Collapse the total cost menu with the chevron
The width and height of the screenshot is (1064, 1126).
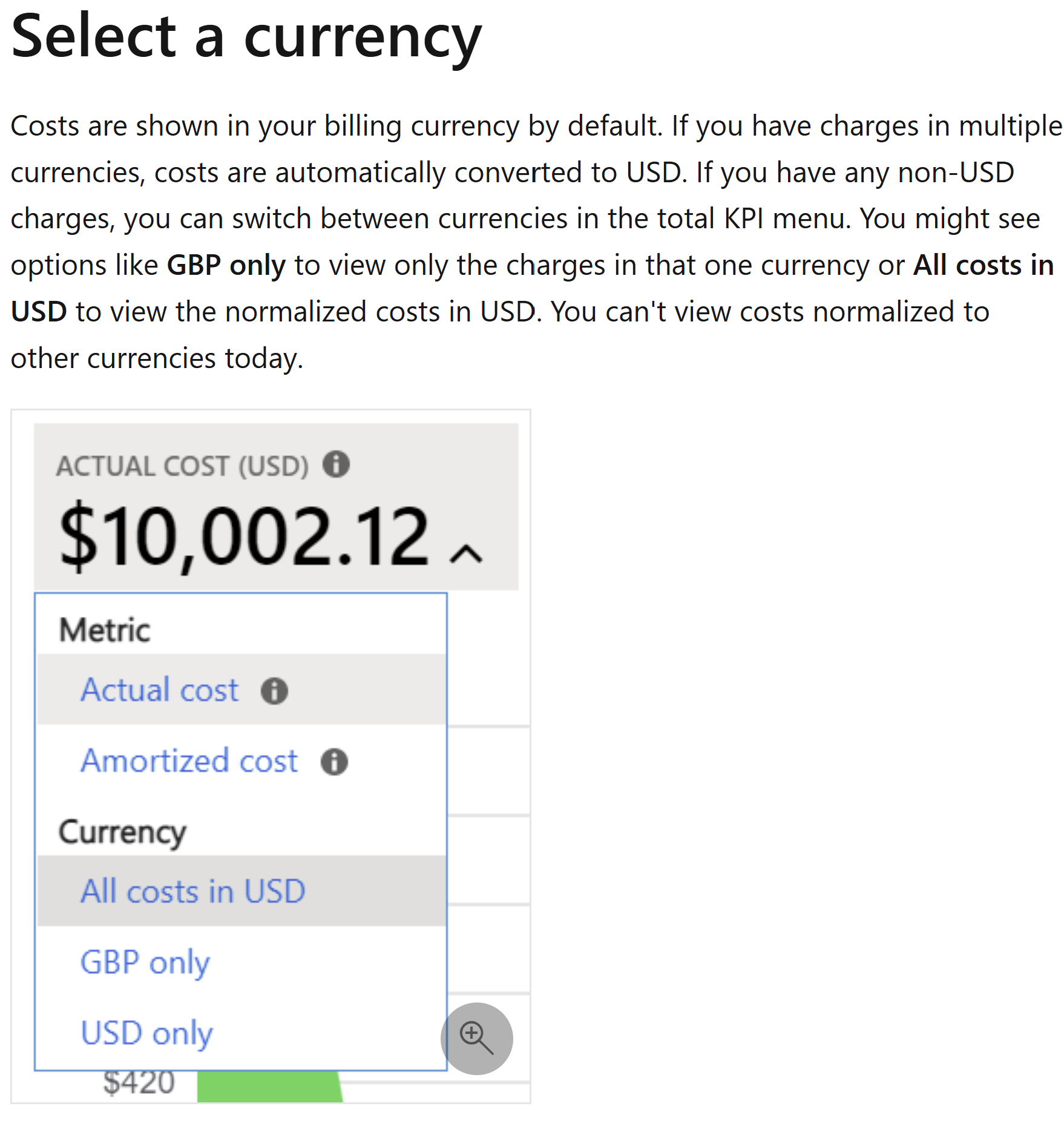click(x=466, y=553)
